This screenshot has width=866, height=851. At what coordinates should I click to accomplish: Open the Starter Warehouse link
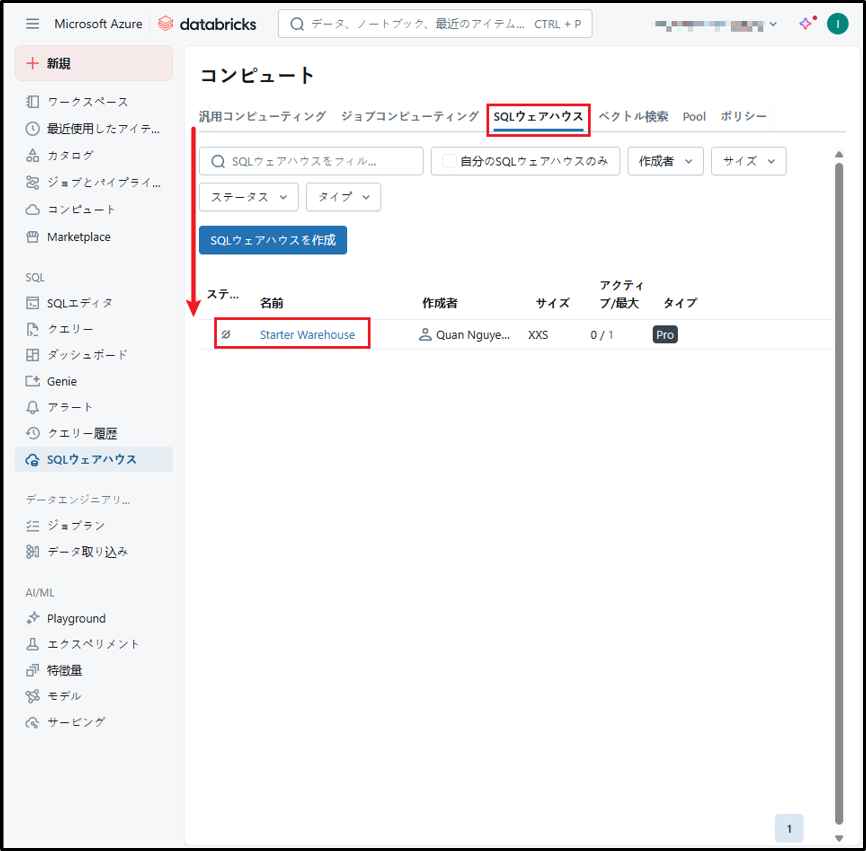[307, 335]
